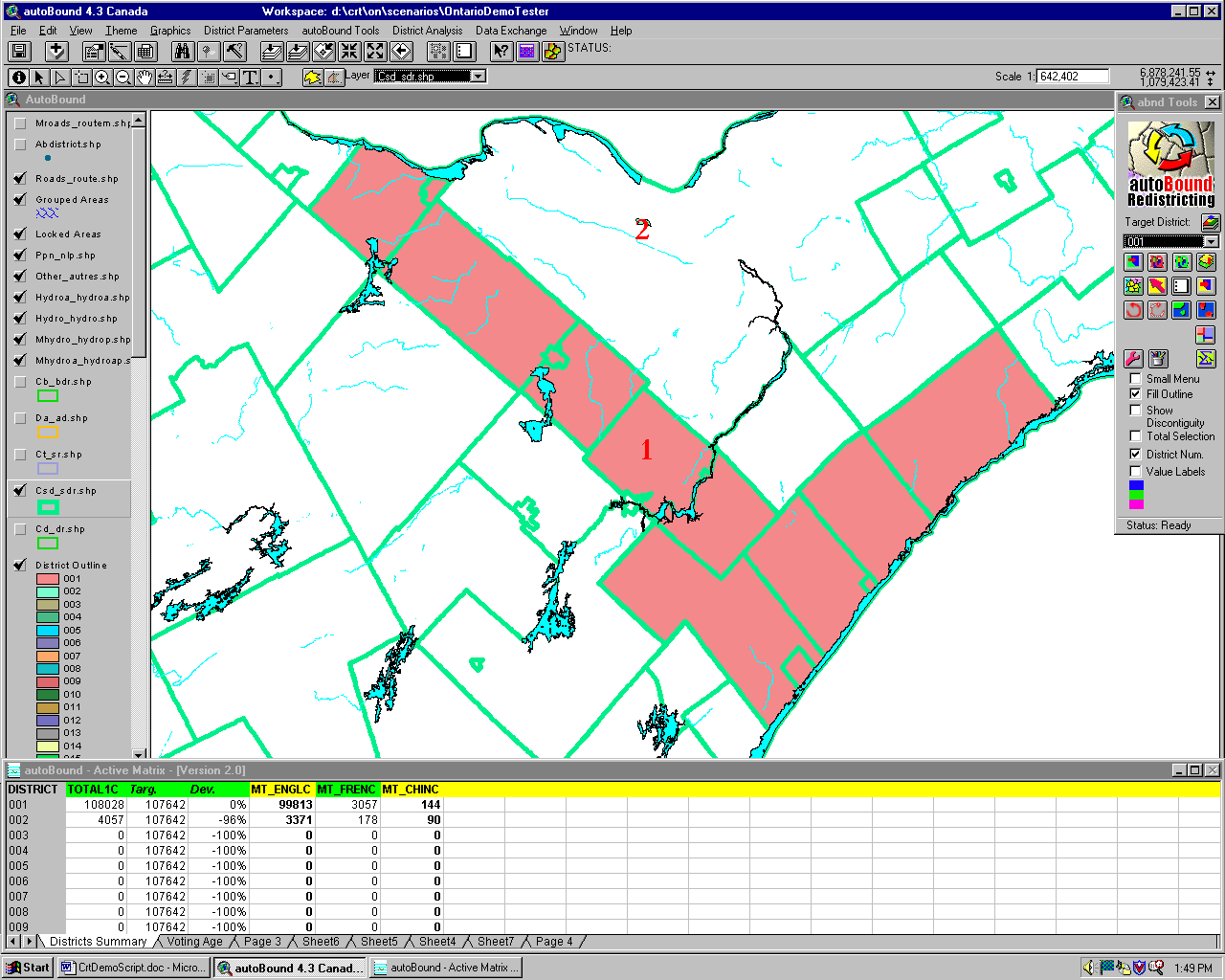Click the 001 district color swatch in legend
1225x980 pixels.
click(48, 579)
